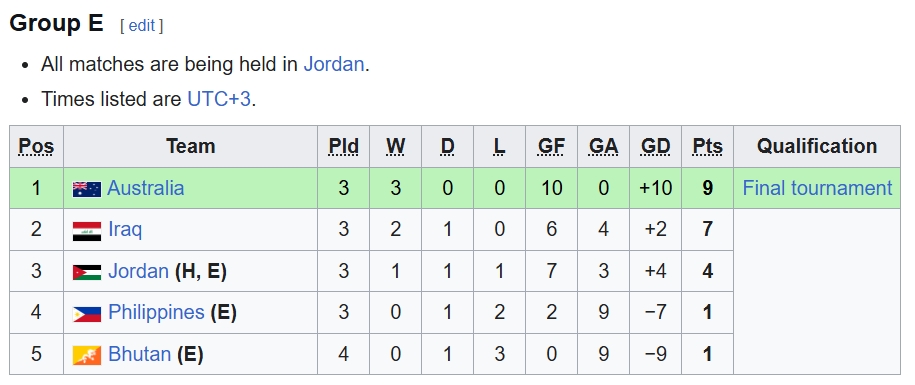Open the edit link for Group E

[142, 26]
